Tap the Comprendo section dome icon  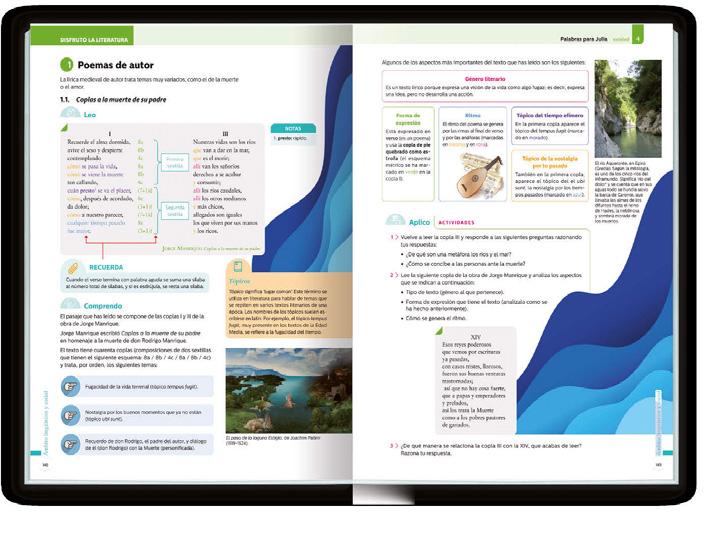tap(70, 303)
